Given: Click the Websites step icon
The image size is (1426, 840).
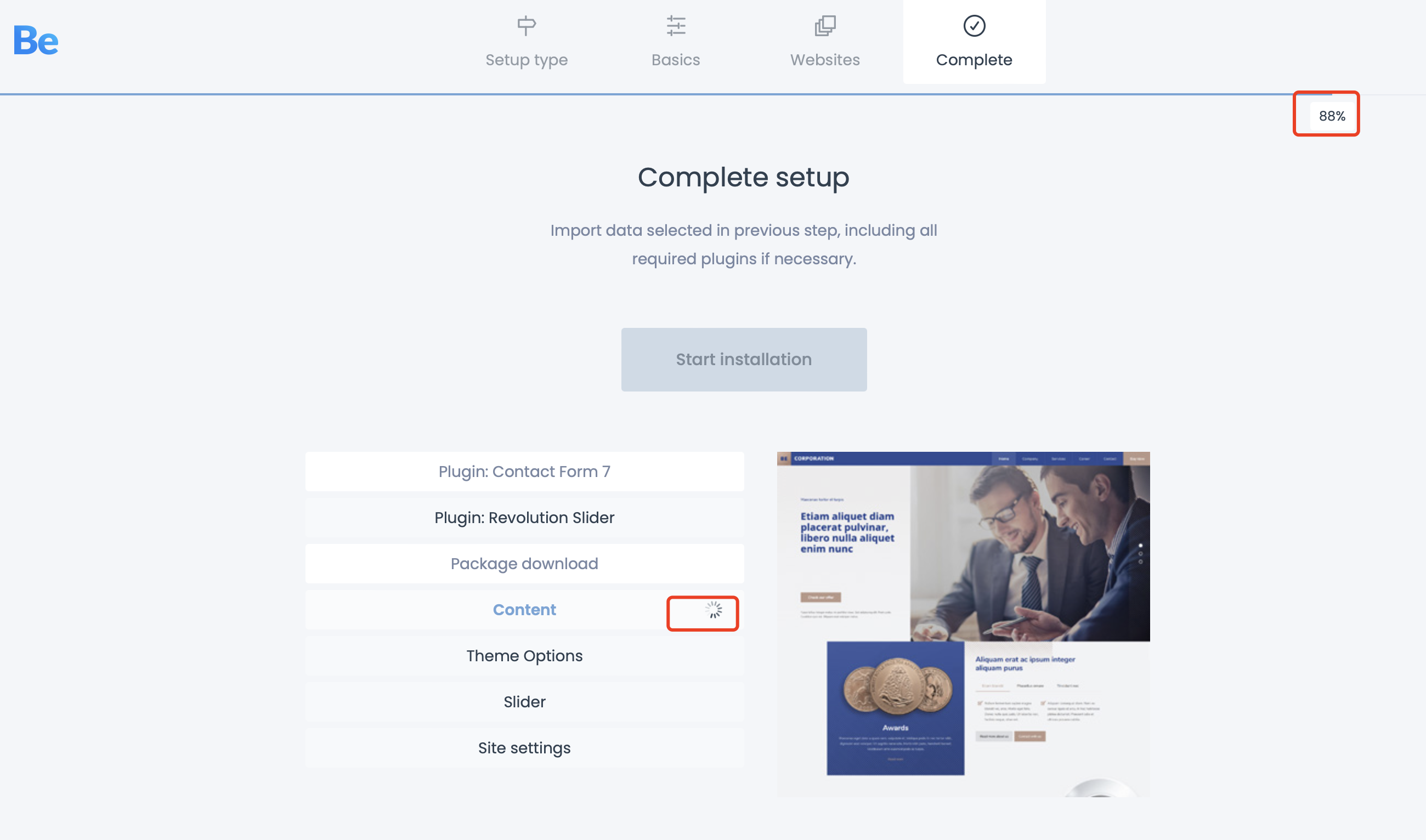Looking at the screenshot, I should click(826, 25).
